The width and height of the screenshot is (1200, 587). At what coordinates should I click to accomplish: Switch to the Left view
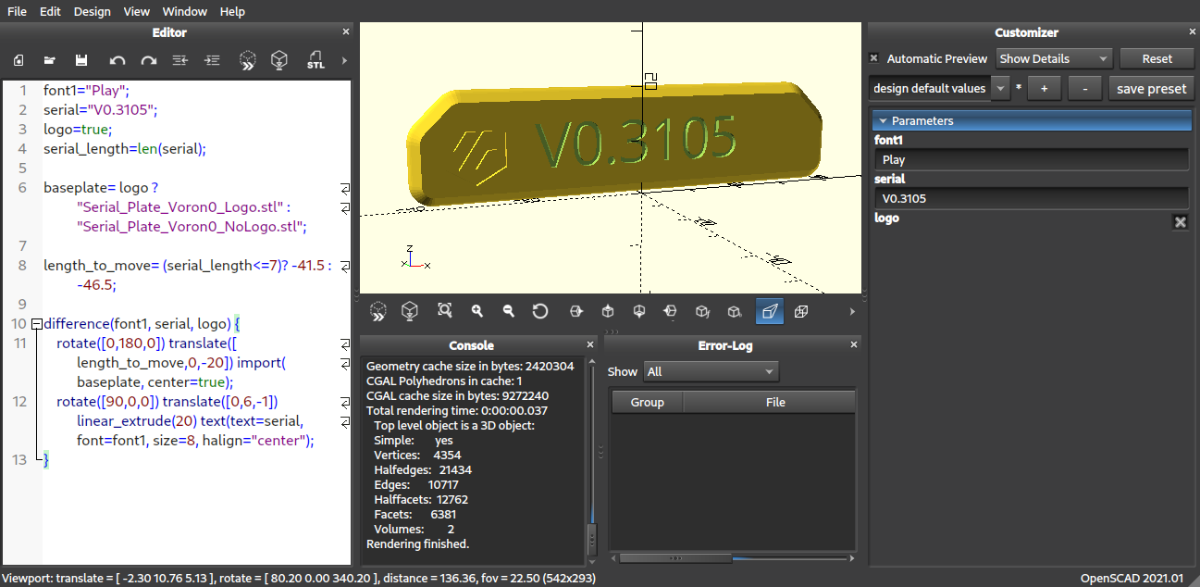(670, 311)
